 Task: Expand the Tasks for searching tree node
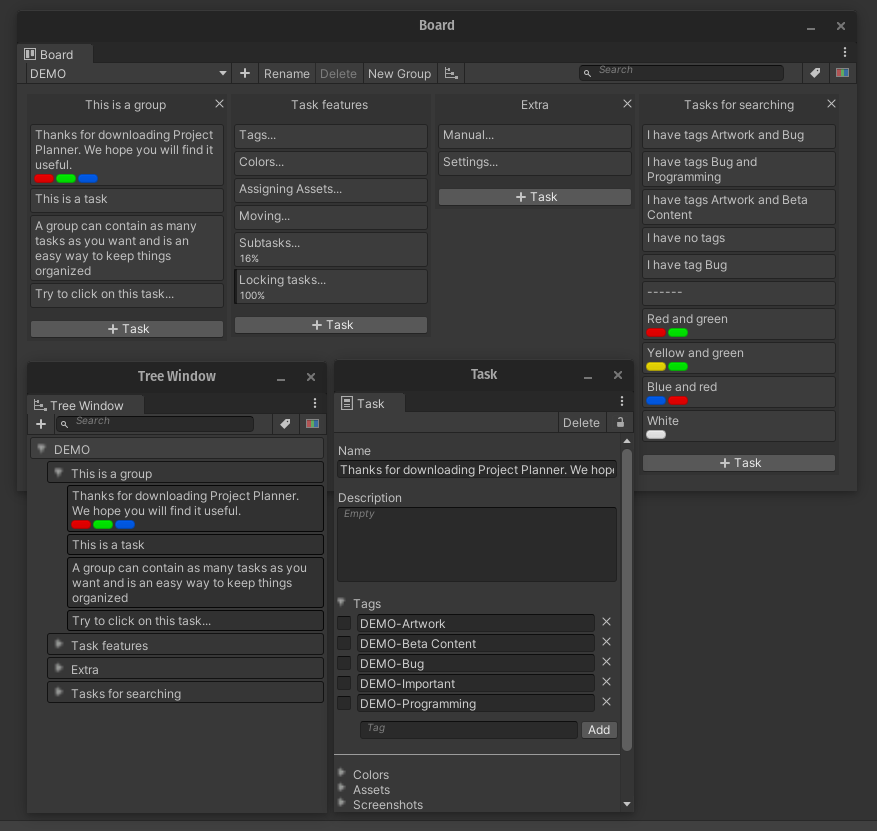58,692
